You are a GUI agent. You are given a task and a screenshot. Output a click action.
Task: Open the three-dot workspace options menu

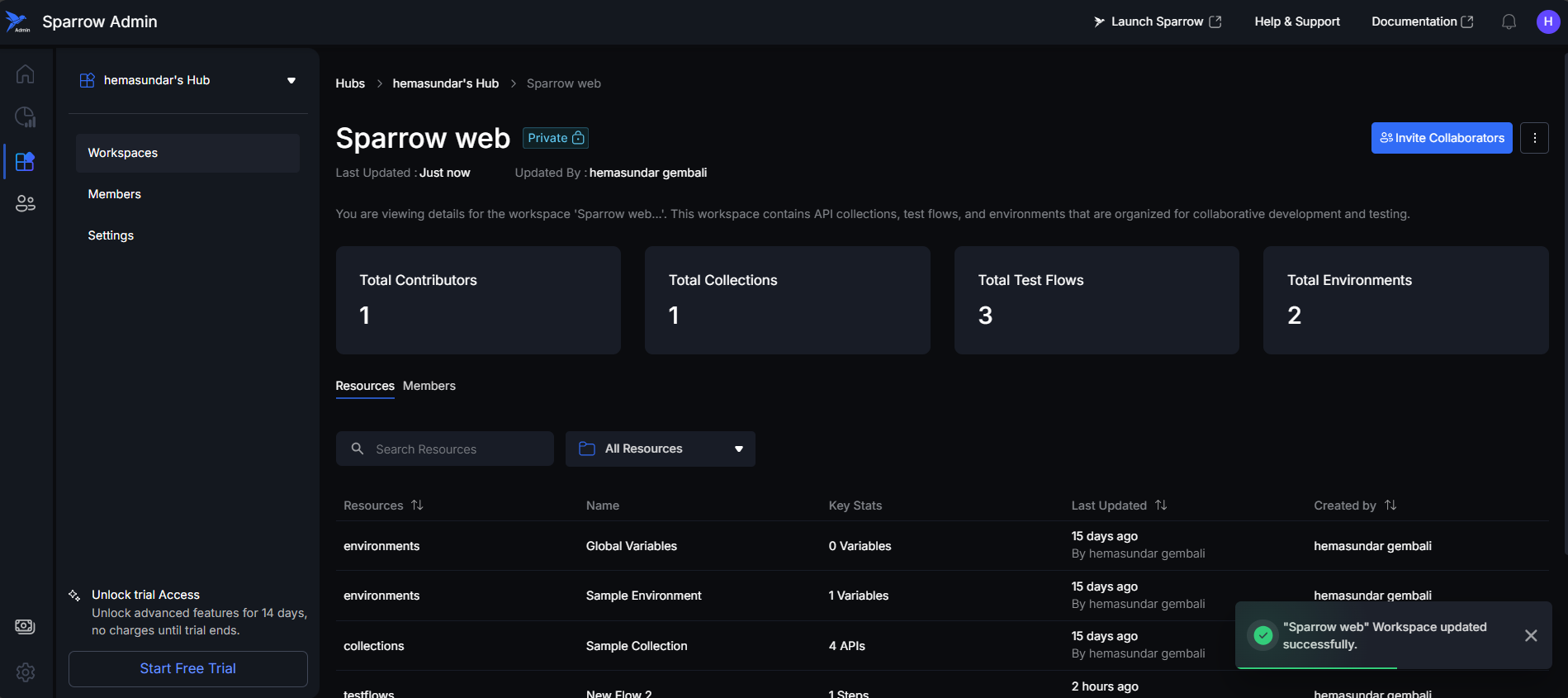point(1534,138)
